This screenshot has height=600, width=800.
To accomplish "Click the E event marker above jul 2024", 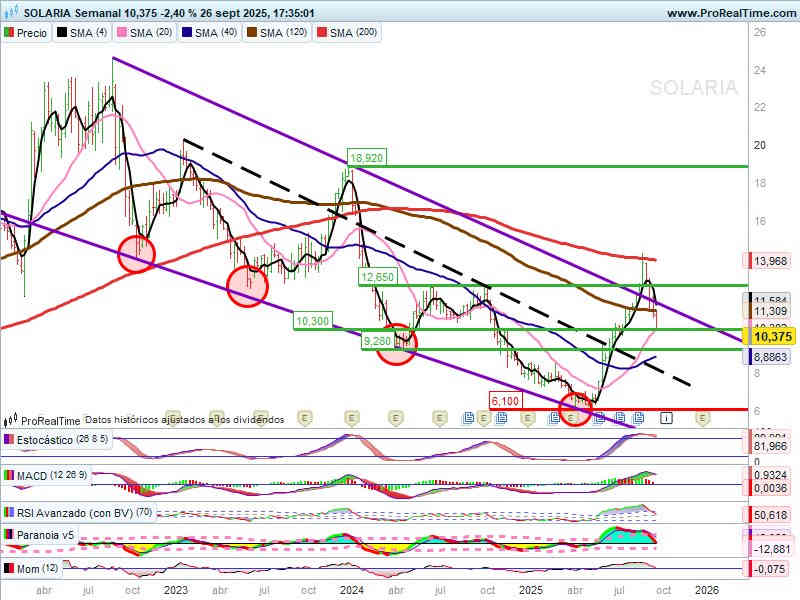I will (440, 418).
